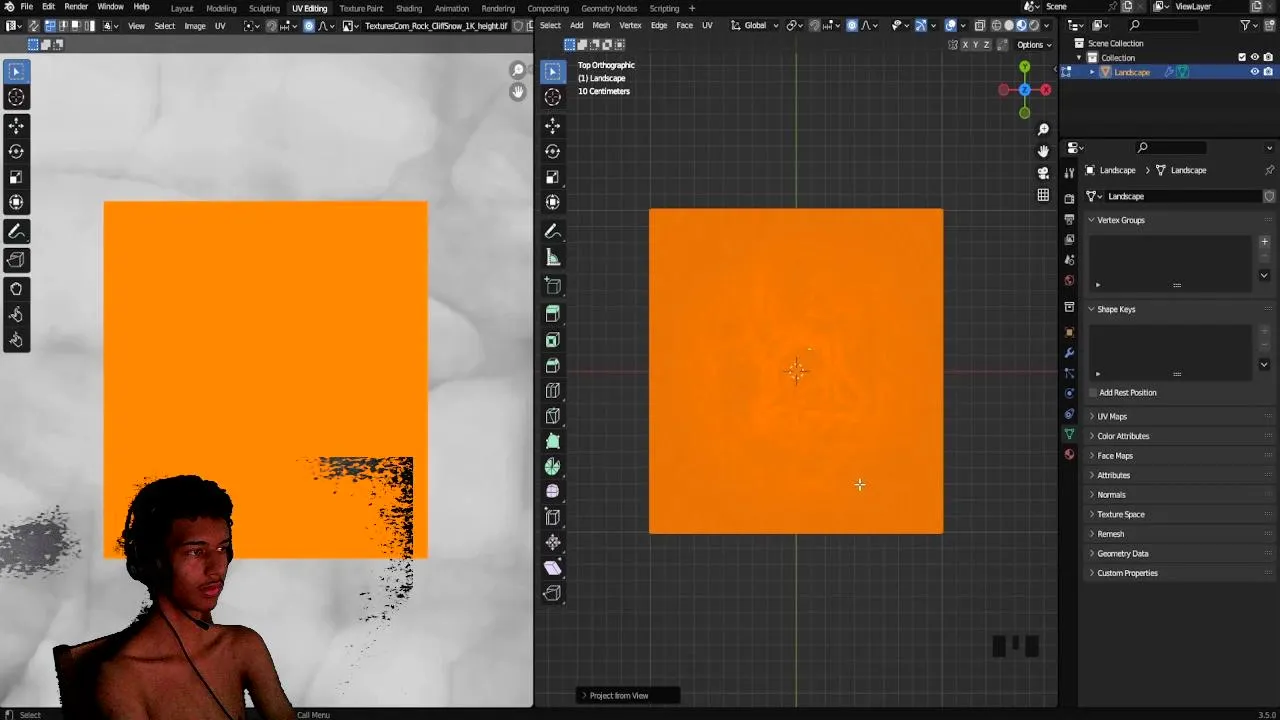Select the Measure tool in the 3D viewport
Viewport: 1280px width, 720px height.
[552, 257]
